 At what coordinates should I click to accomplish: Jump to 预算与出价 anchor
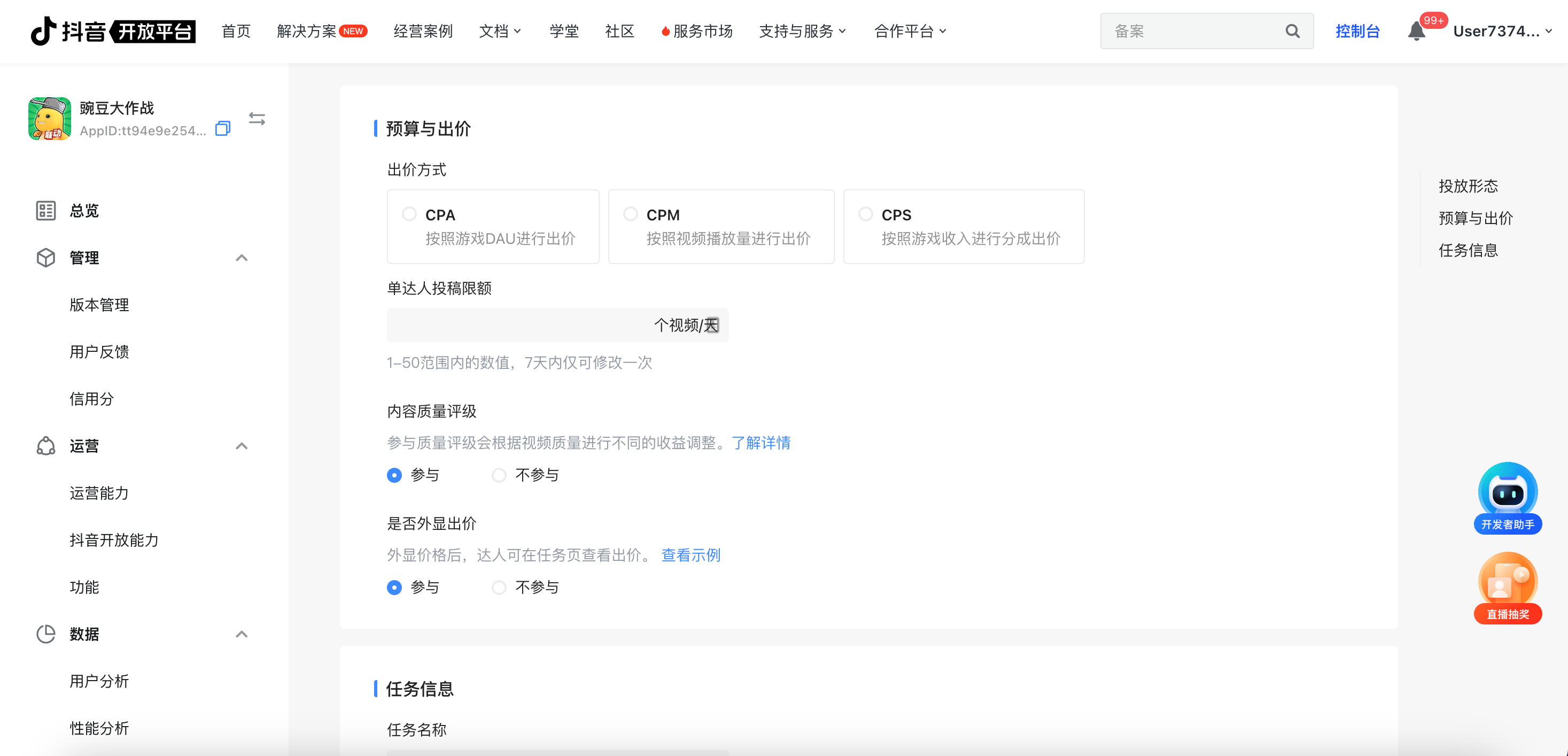(1476, 218)
